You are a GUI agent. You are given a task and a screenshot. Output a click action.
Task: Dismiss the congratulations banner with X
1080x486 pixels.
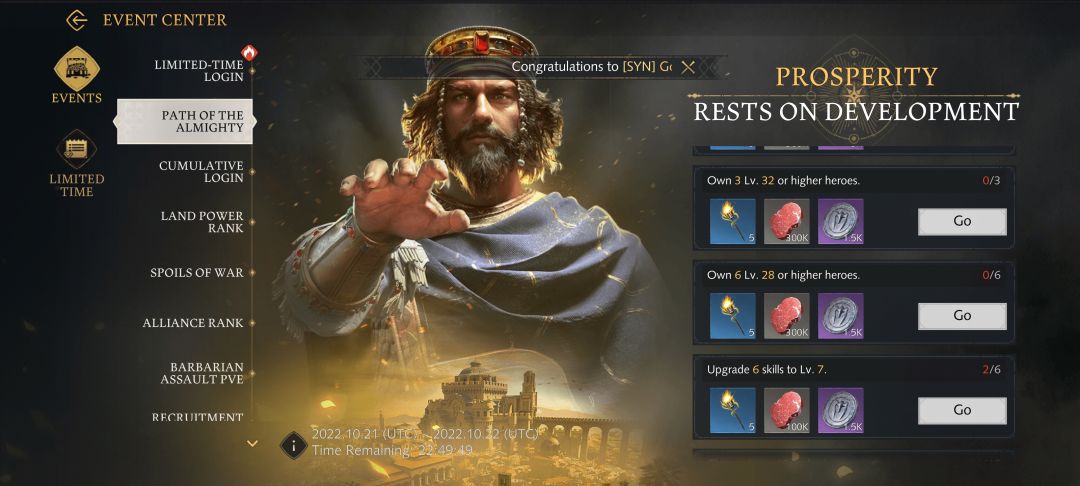(x=687, y=67)
